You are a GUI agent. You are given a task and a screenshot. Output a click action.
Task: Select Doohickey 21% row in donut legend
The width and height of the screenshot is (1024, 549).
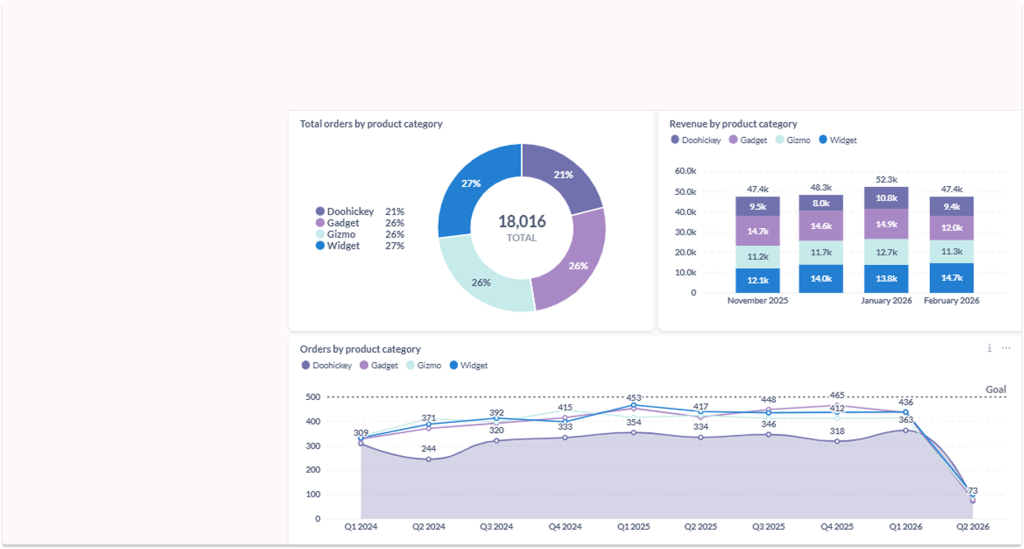[x=360, y=212]
